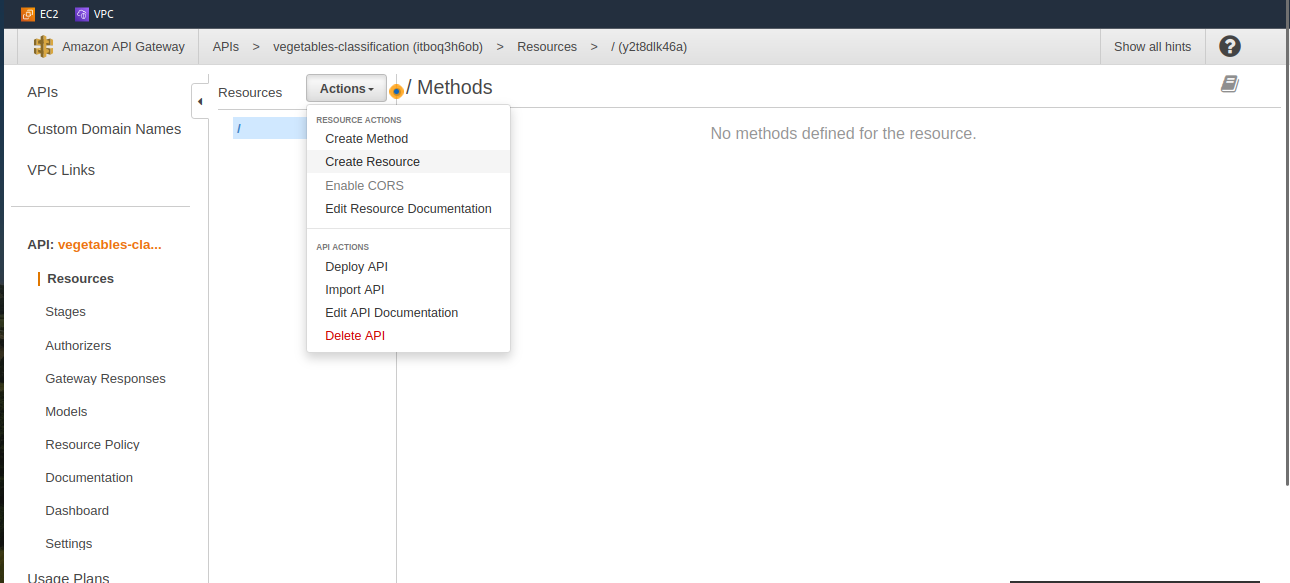
Task: Open the vegetables-classification breadcrumb link
Action: [377, 46]
